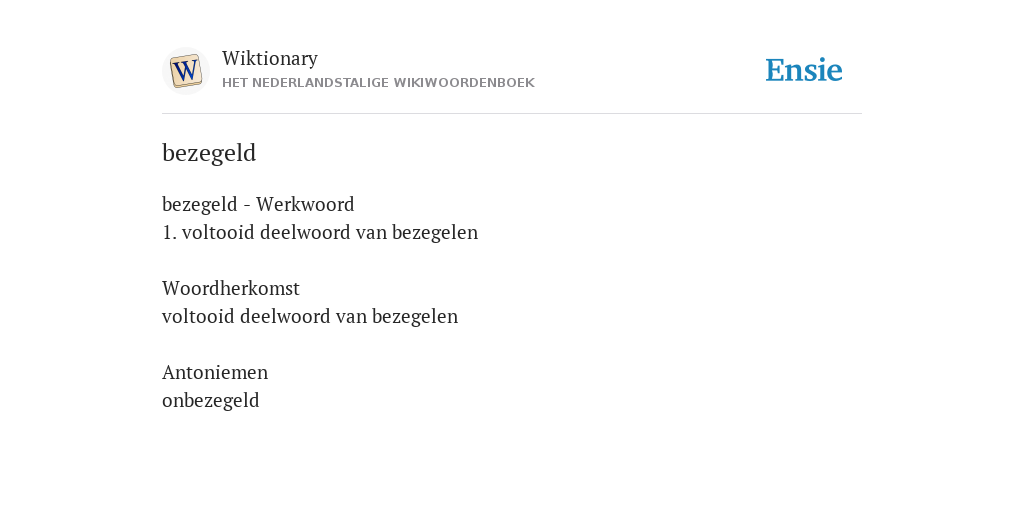Click the Wiktionary source title
This screenshot has height=512, width=1024.
tap(270, 58)
